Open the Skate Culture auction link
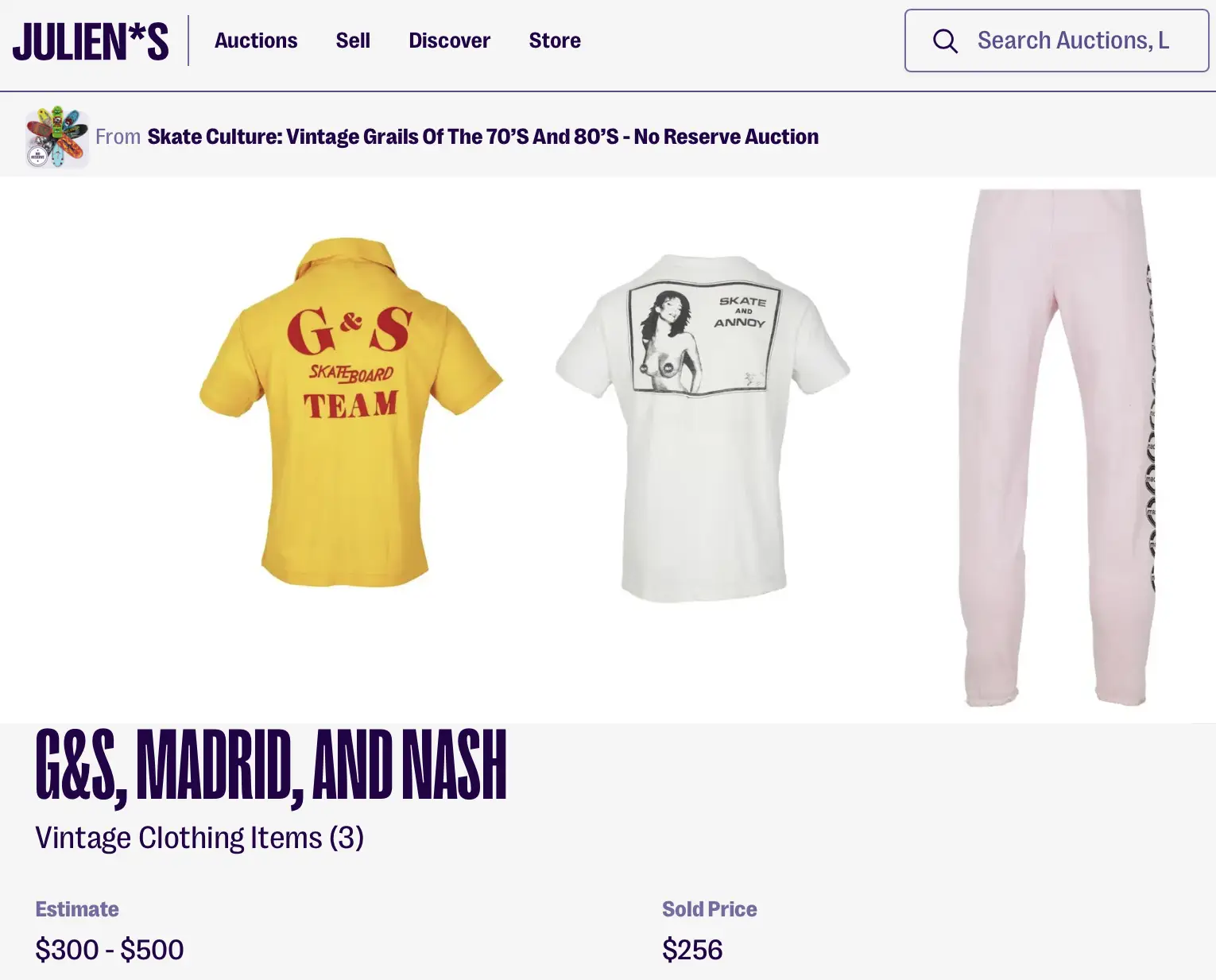1216x980 pixels. pyautogui.click(x=482, y=137)
